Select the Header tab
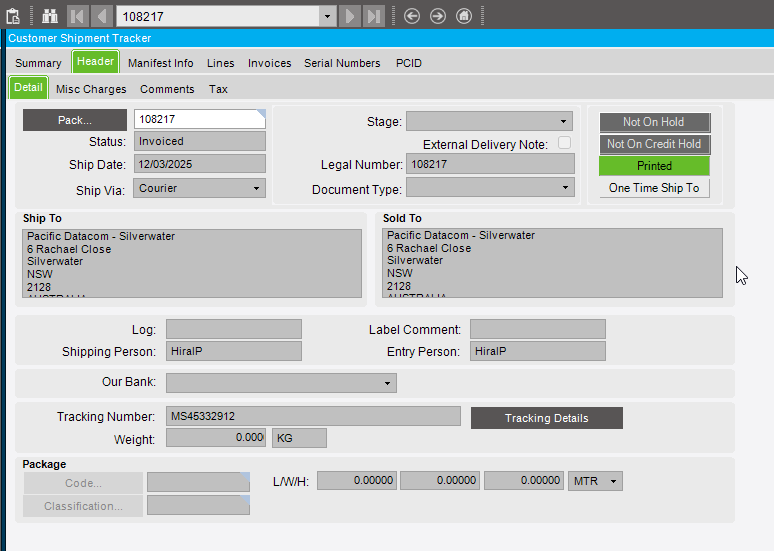This screenshot has height=551, width=774. point(95,62)
